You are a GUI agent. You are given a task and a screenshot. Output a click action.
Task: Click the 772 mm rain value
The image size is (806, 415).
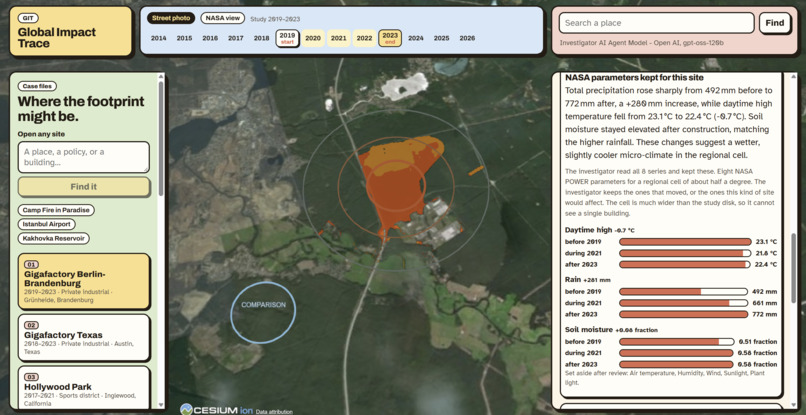[765, 314]
